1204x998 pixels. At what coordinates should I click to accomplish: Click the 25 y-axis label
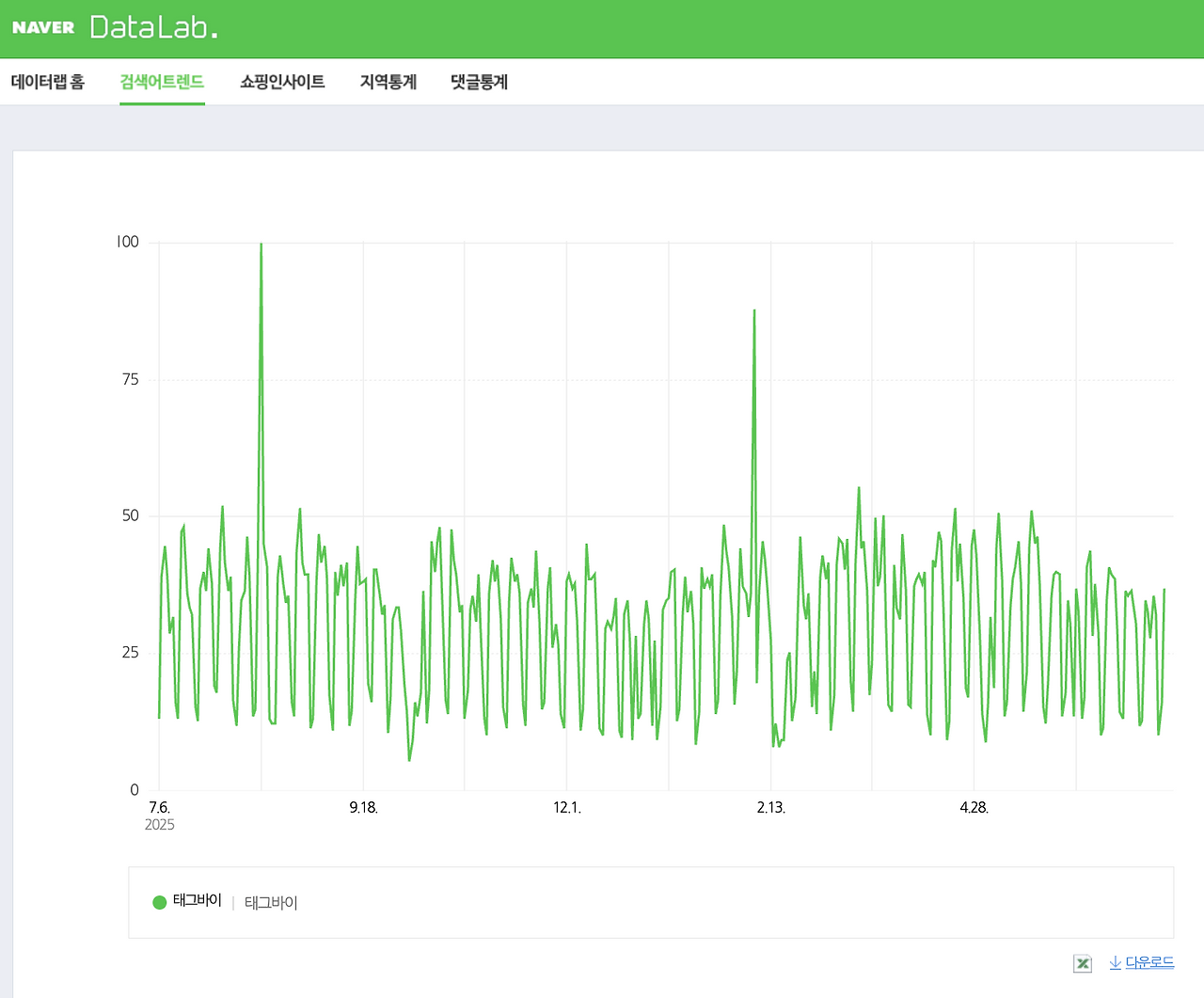(130, 653)
